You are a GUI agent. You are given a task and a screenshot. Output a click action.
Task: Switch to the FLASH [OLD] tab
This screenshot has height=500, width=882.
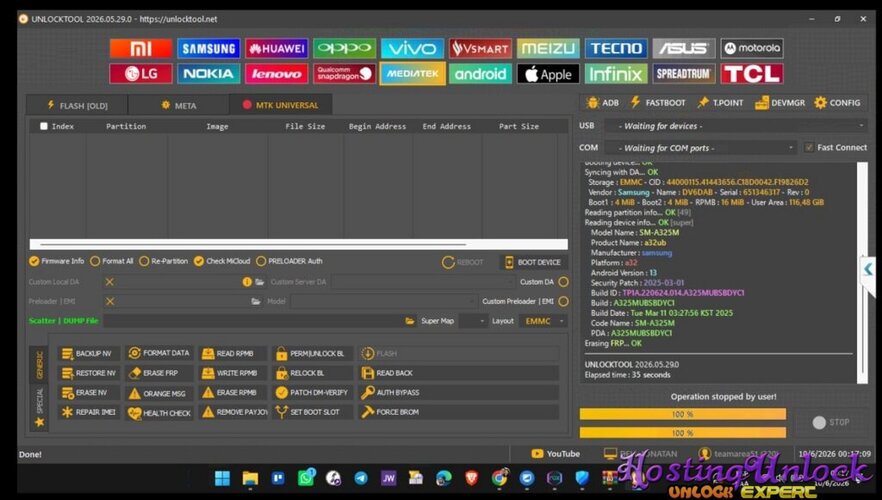[77, 105]
